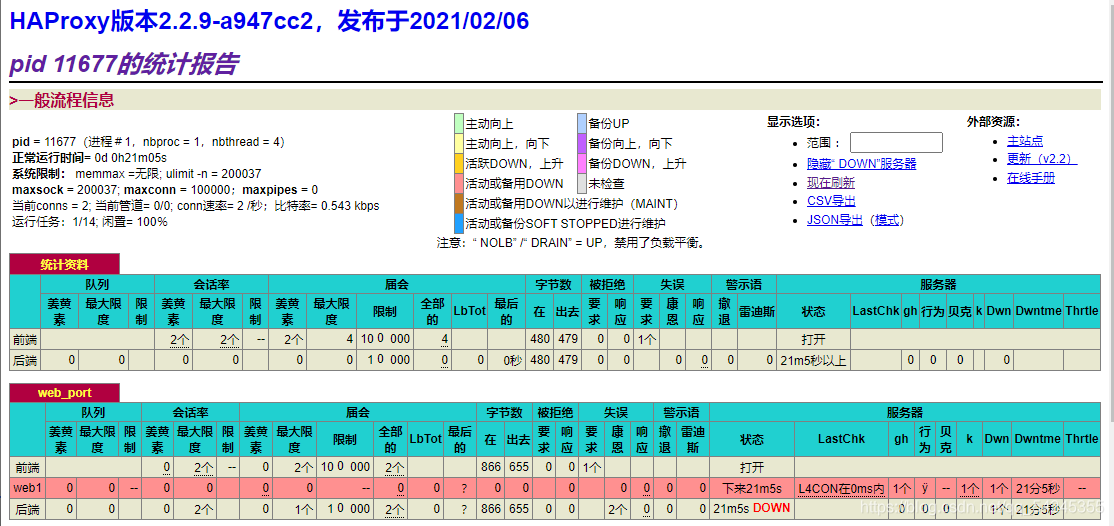Click the 21m5秒以上 status in 统计资料 后端

pos(813,360)
